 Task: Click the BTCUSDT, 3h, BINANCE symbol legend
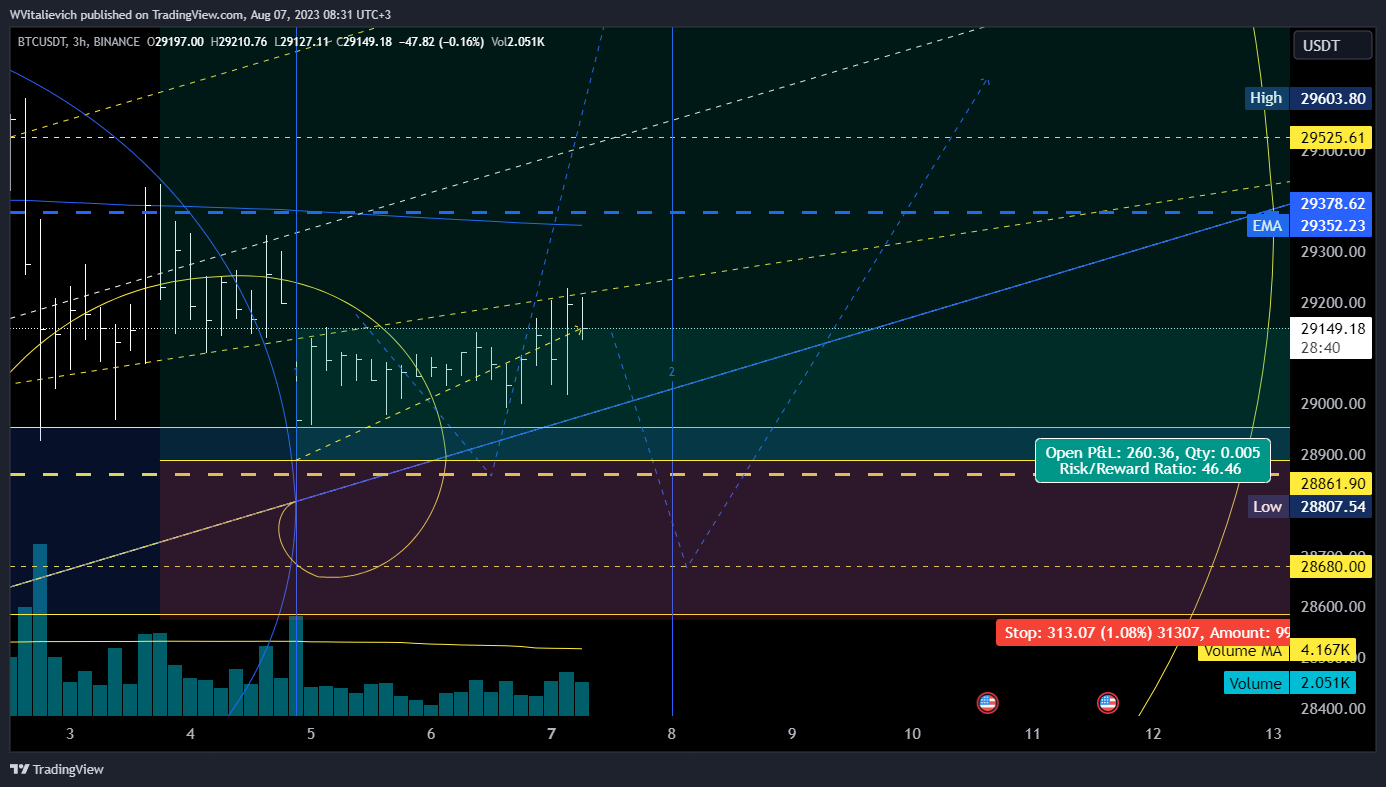(x=81, y=42)
